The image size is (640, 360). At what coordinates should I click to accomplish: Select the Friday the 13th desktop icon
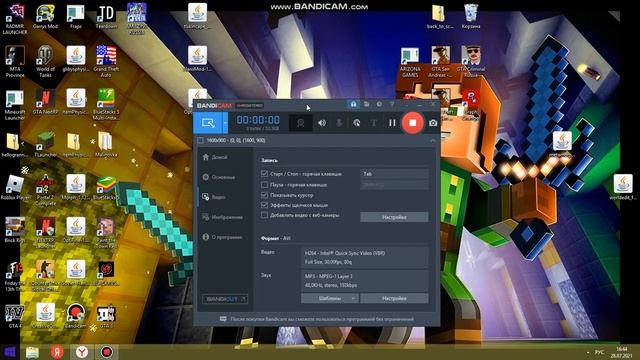15,276
